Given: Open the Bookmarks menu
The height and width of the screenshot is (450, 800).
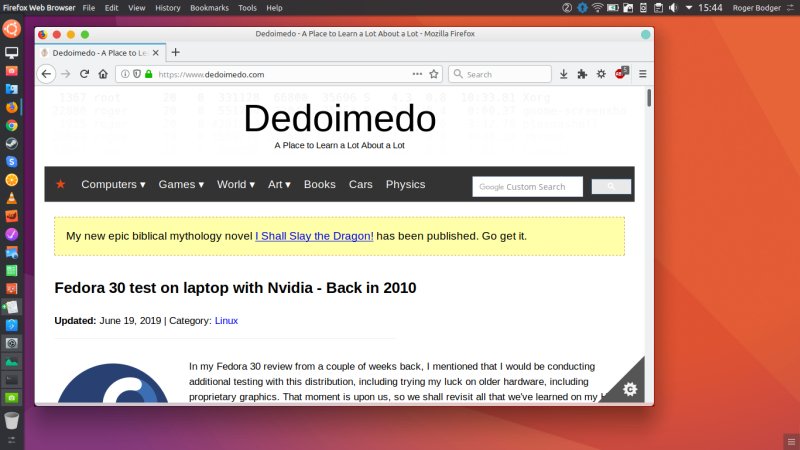Looking at the screenshot, I should [209, 8].
